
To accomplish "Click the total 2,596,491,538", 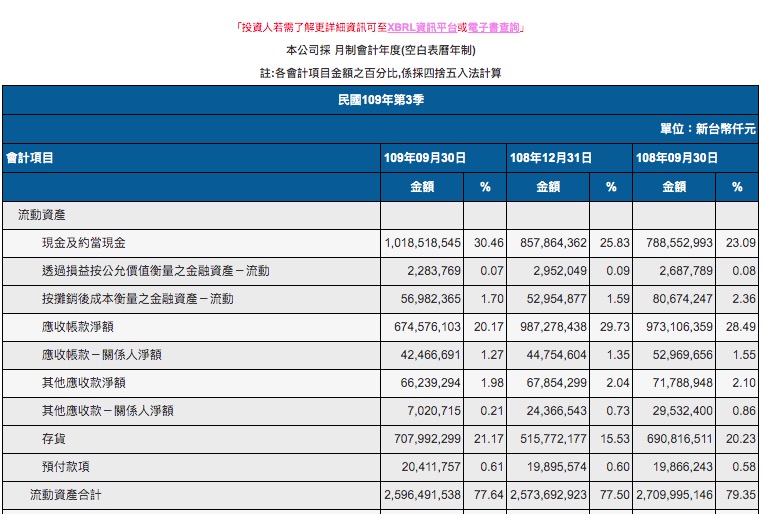I will coord(422,495).
